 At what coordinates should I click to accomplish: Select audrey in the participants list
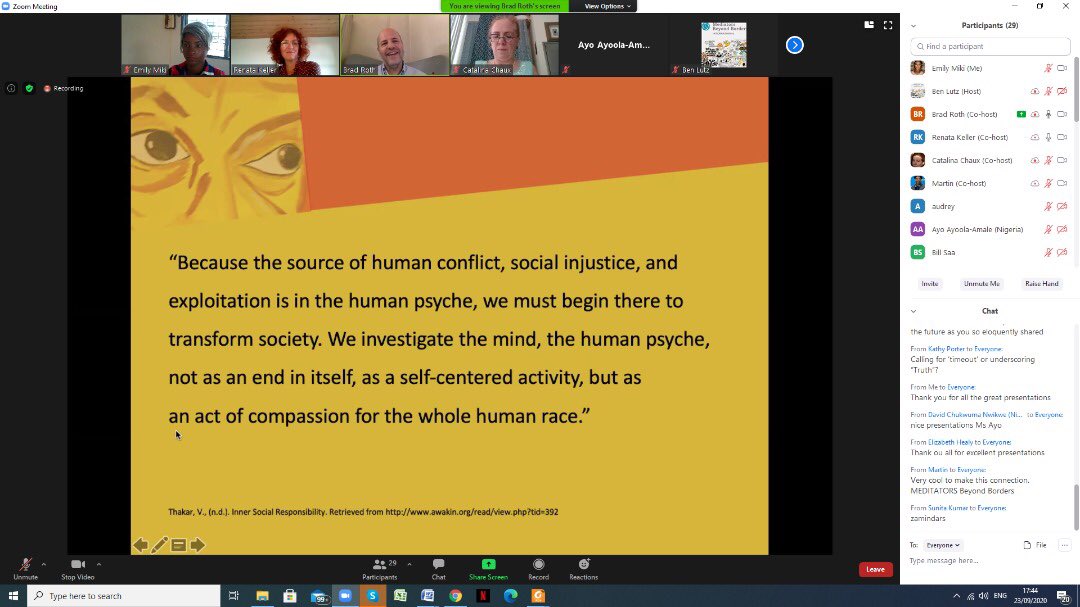(988, 206)
